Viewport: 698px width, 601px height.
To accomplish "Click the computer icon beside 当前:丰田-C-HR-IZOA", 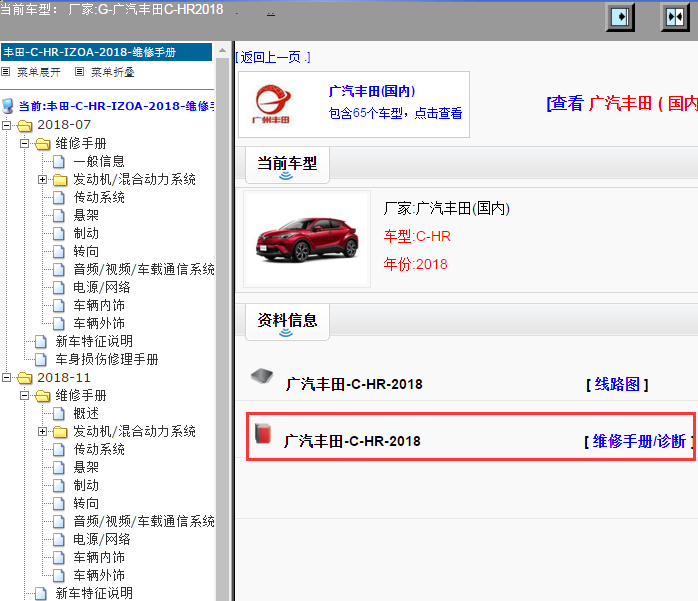I will pos(8,106).
